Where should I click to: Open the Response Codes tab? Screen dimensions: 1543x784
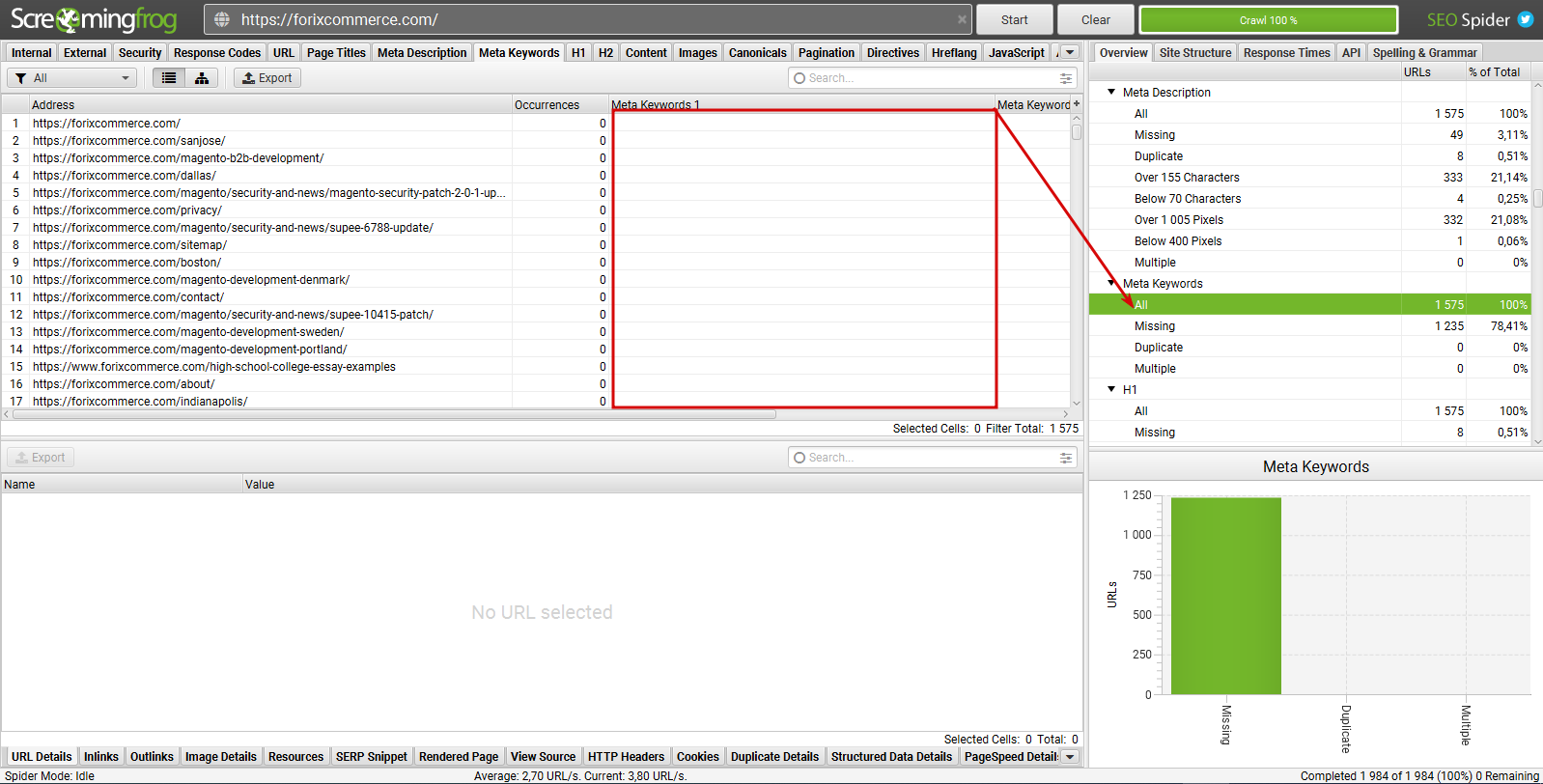[217, 53]
